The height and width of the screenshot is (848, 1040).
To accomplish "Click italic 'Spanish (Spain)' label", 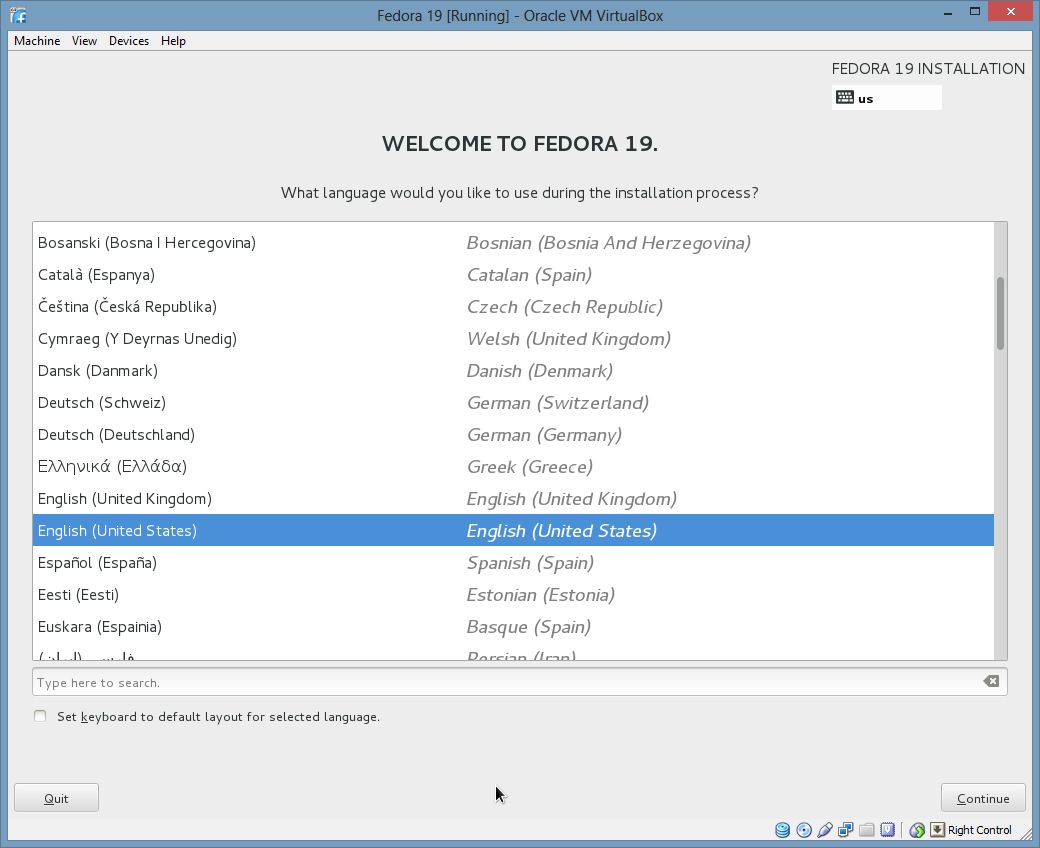I will pyautogui.click(x=531, y=563).
